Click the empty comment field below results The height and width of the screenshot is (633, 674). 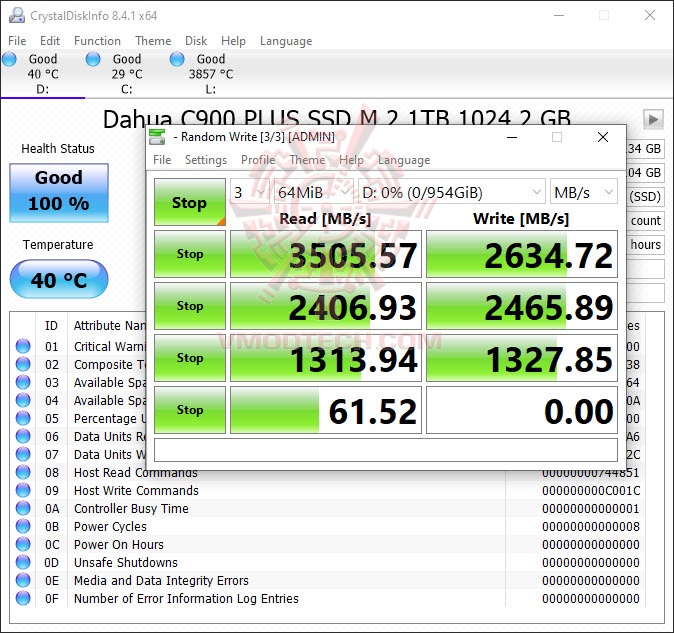(386, 450)
